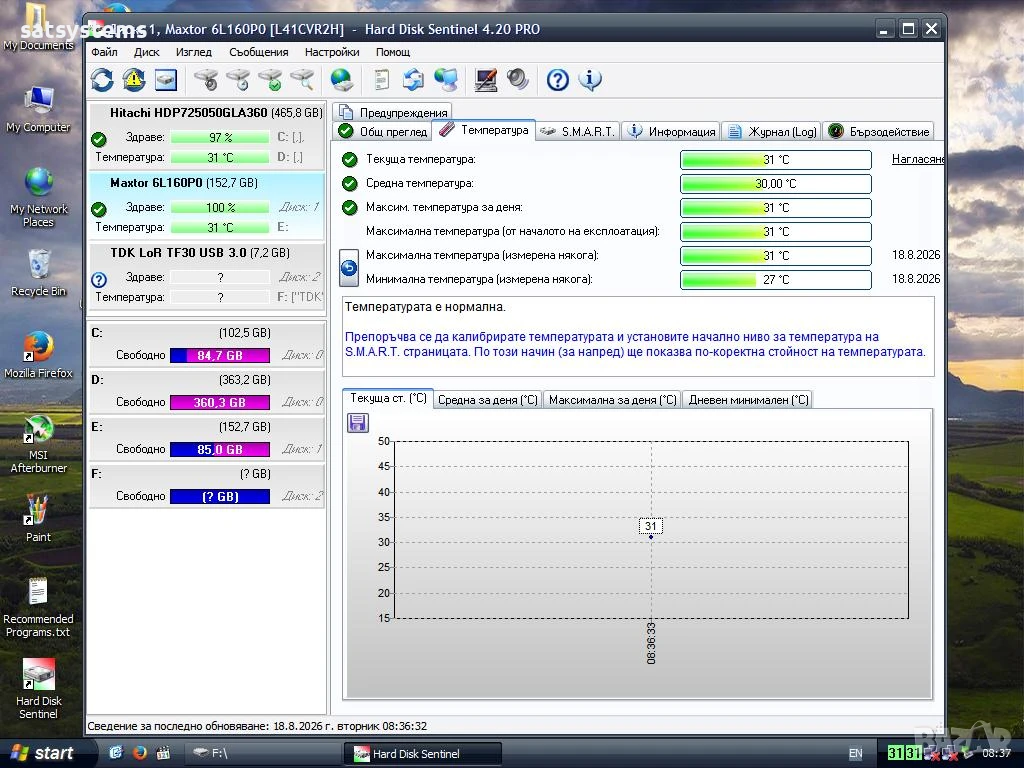Screen dimensions: 1024x768
Task: Open Mozilla Firefox desktop shortcut
Action: 39,355
